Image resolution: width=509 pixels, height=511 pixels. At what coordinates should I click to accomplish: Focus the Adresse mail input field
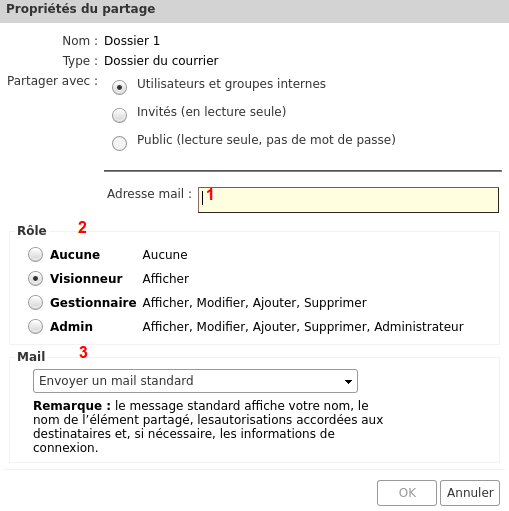[x=348, y=200]
